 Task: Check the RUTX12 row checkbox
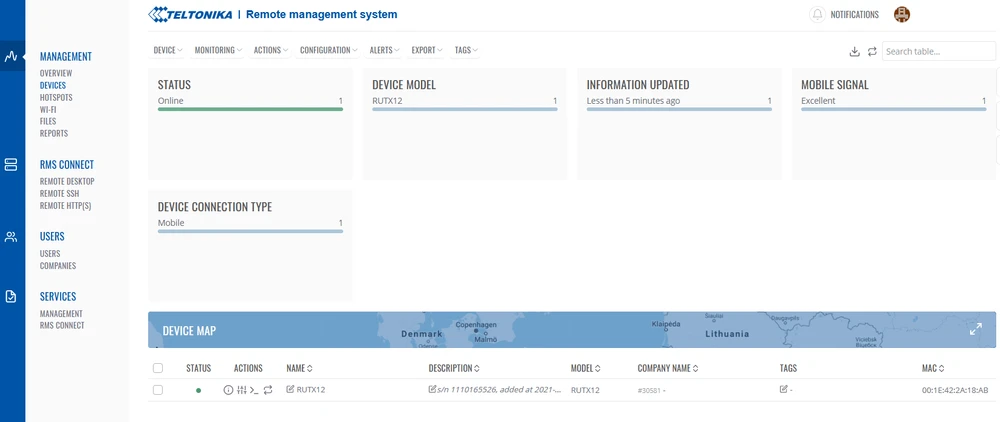click(x=158, y=390)
